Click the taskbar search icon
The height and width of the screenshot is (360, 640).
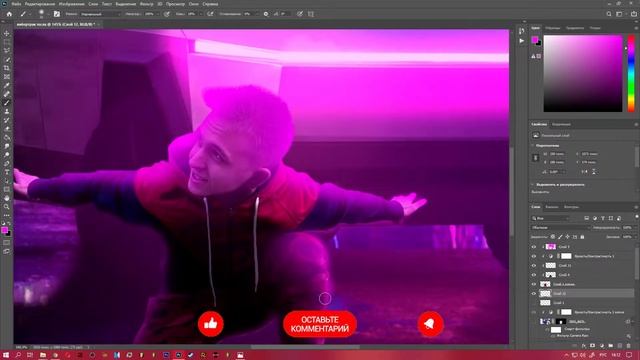(x=18, y=355)
